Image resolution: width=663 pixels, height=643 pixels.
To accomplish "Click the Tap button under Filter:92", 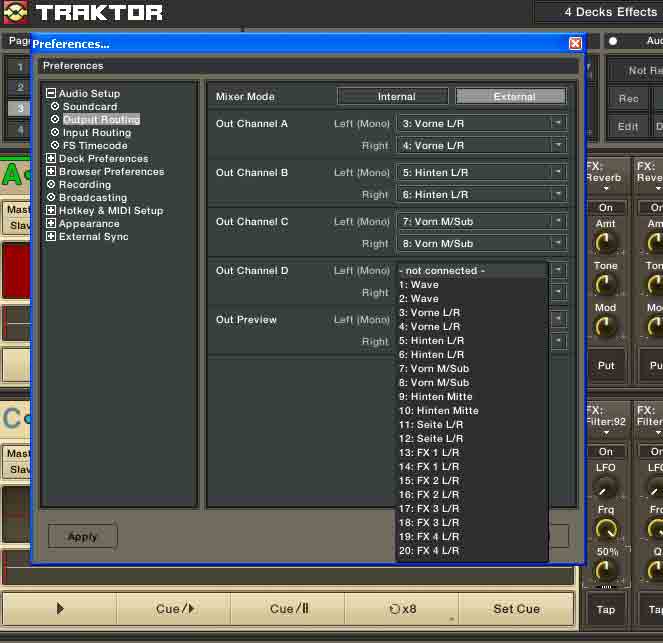I will (x=605, y=610).
